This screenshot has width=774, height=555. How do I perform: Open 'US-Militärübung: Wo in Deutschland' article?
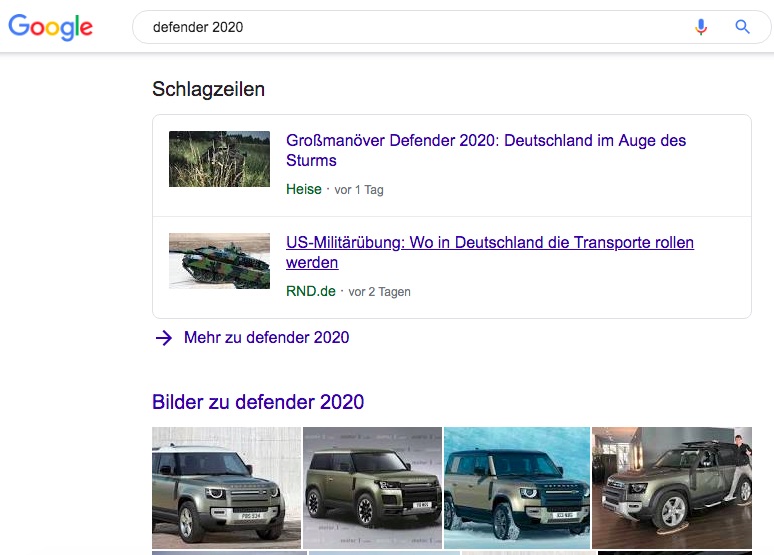point(490,252)
